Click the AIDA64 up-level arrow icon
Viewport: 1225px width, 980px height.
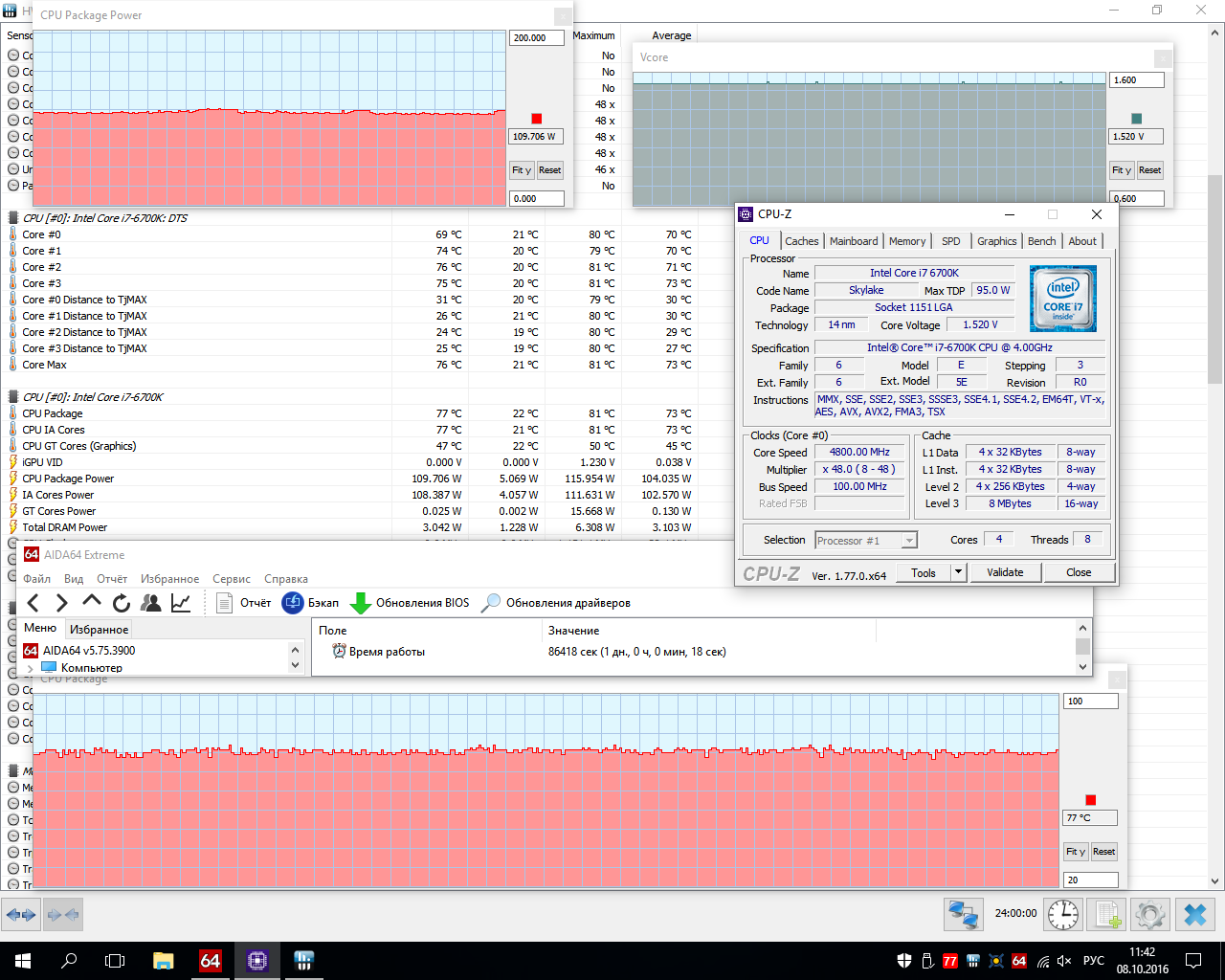pyautogui.click(x=92, y=602)
